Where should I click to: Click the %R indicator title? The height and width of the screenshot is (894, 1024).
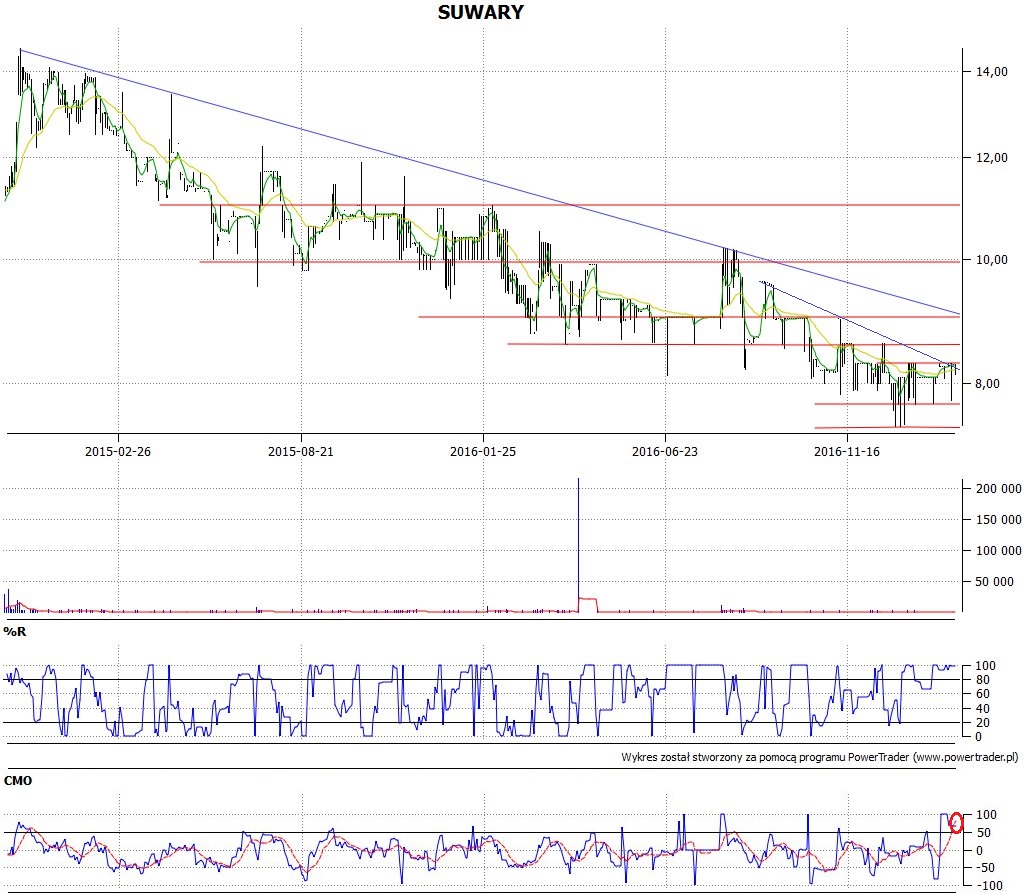(15, 631)
